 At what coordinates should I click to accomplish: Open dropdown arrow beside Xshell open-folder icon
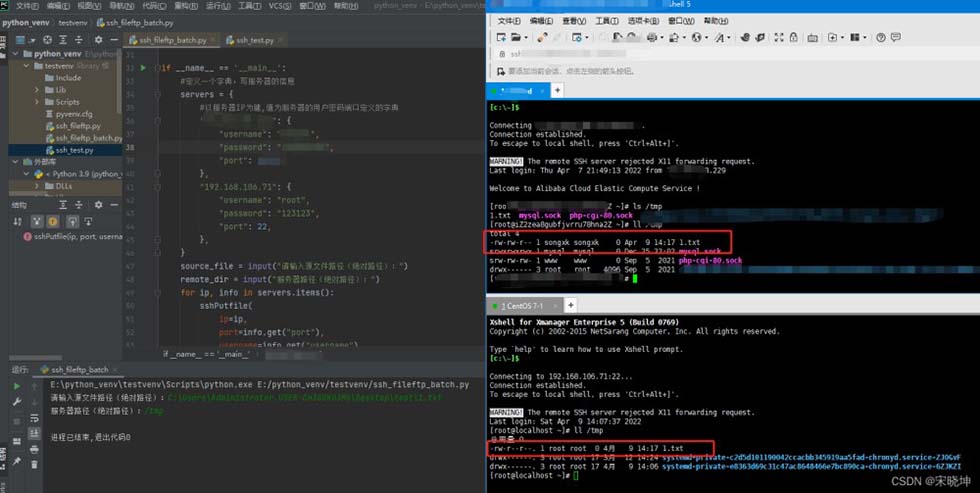pos(526,37)
